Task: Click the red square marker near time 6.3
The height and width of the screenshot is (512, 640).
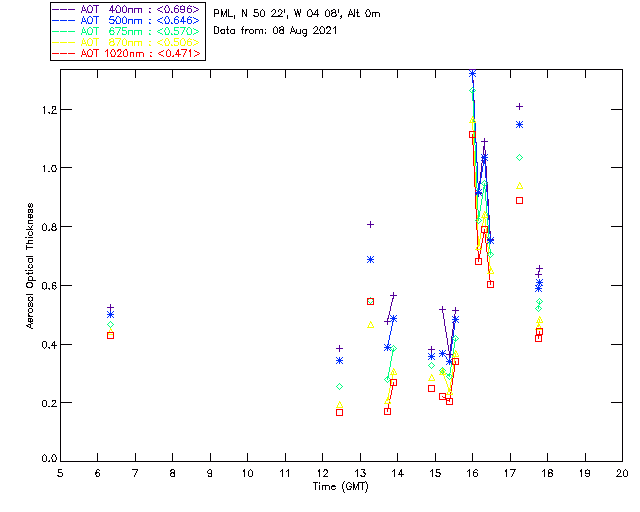Action: click(110, 335)
